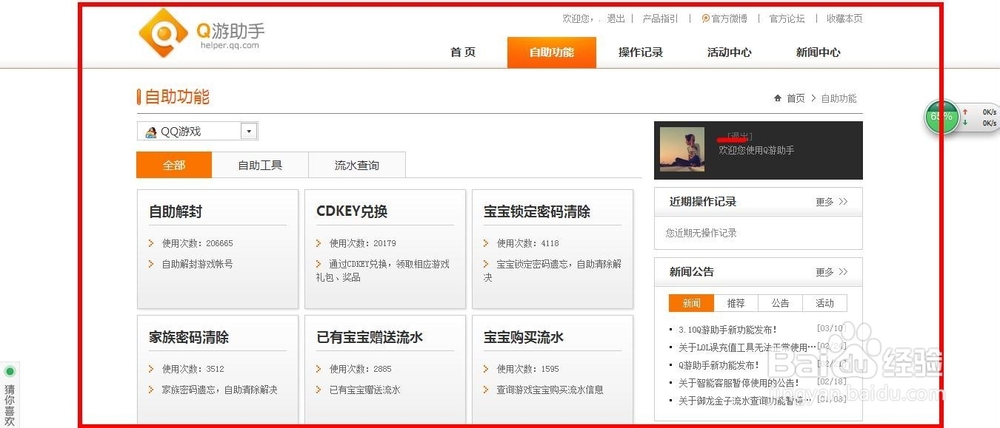1000x428 pixels.
Task: Open news 关于LOL误充值工具无法正常使用
Action: [747, 348]
